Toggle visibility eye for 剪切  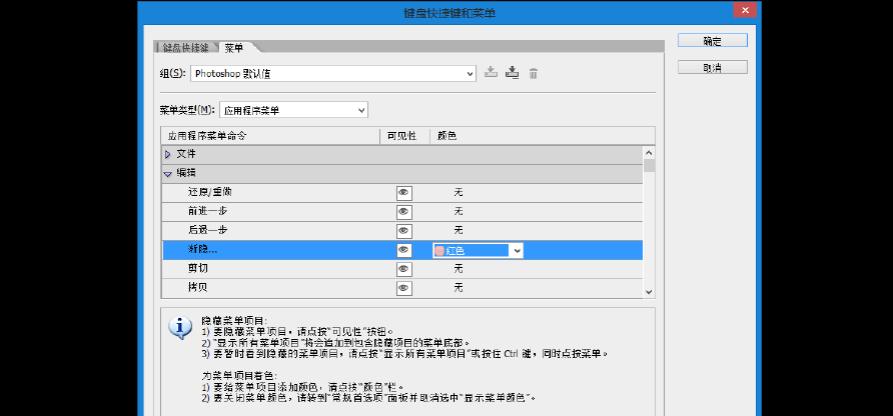point(404,268)
